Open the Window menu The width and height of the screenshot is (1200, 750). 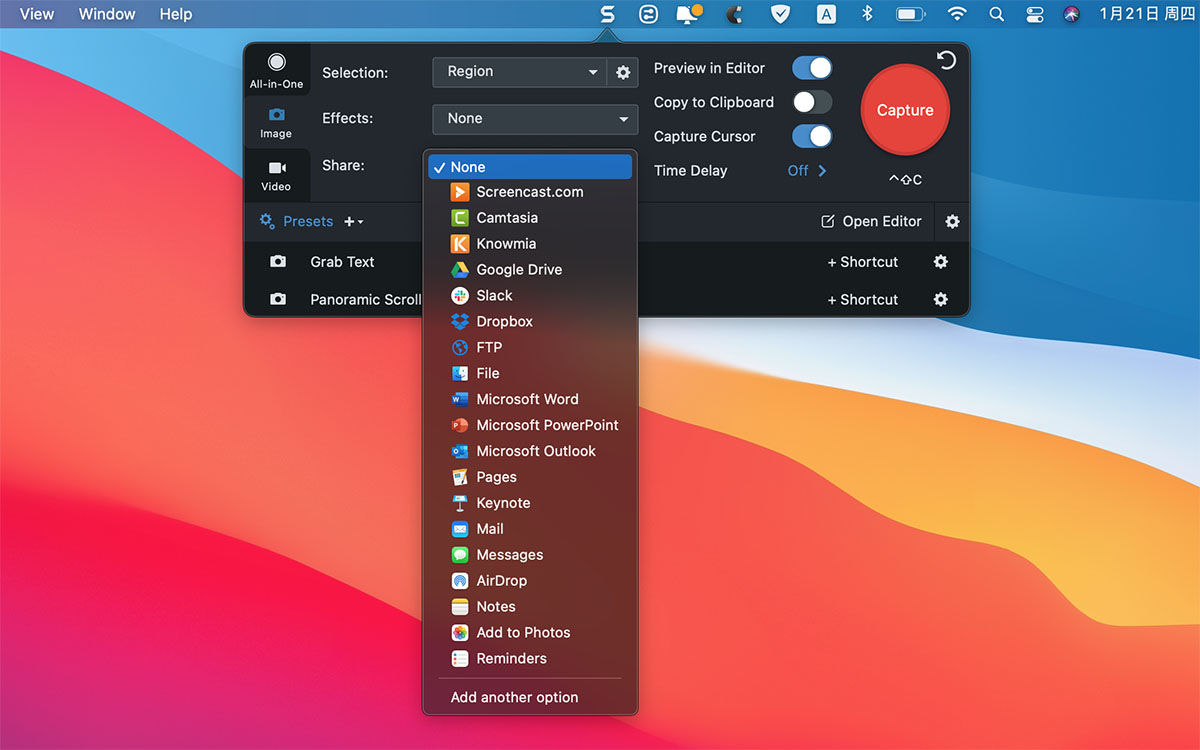[x=107, y=14]
